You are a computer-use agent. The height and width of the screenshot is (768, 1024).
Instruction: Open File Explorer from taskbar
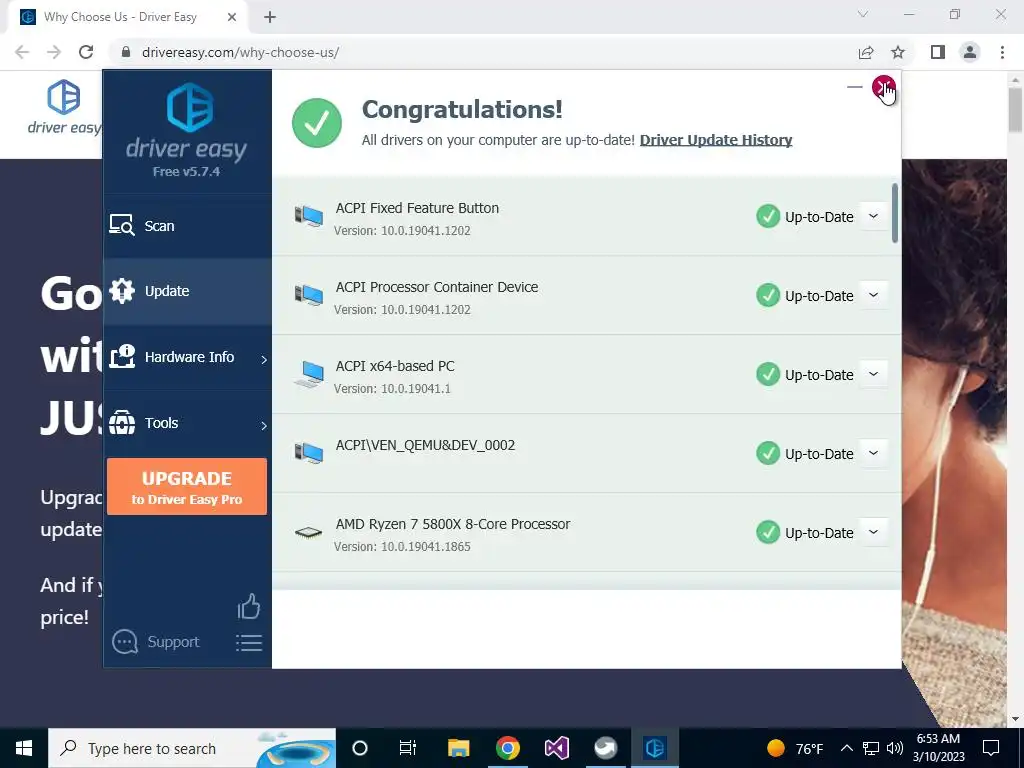pos(458,748)
